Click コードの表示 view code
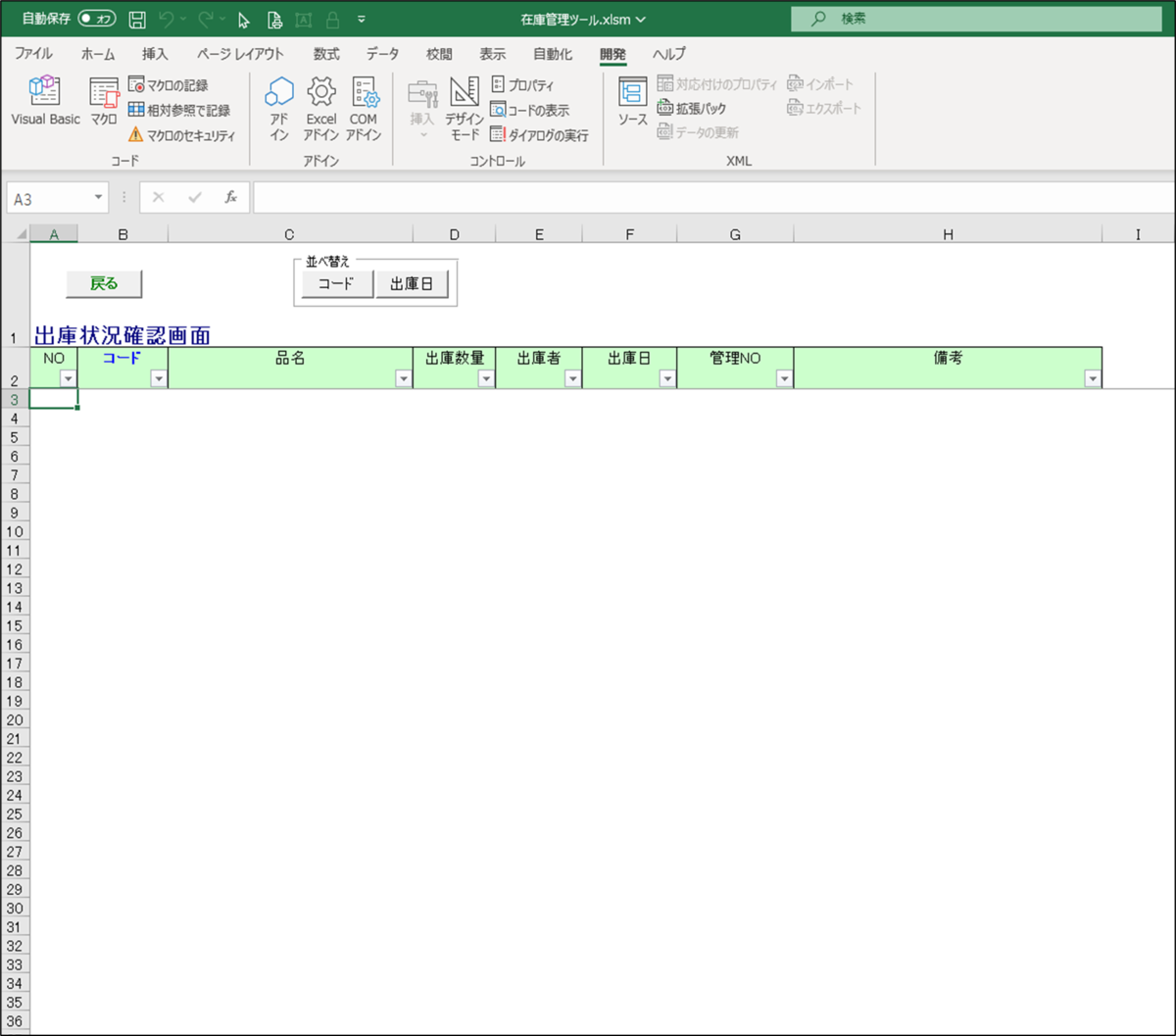The width and height of the screenshot is (1176, 1036). (x=529, y=110)
